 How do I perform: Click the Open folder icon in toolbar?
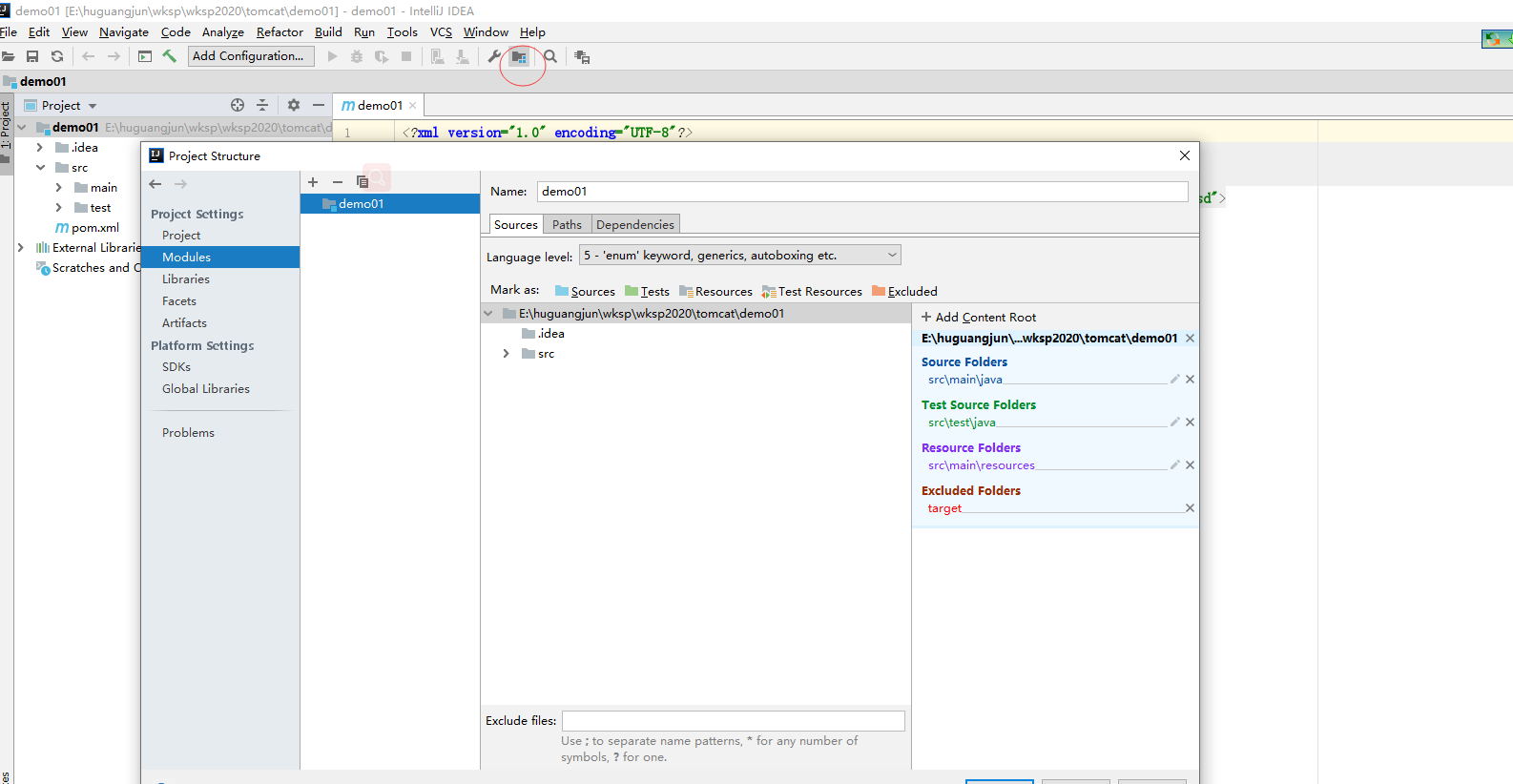(8, 57)
